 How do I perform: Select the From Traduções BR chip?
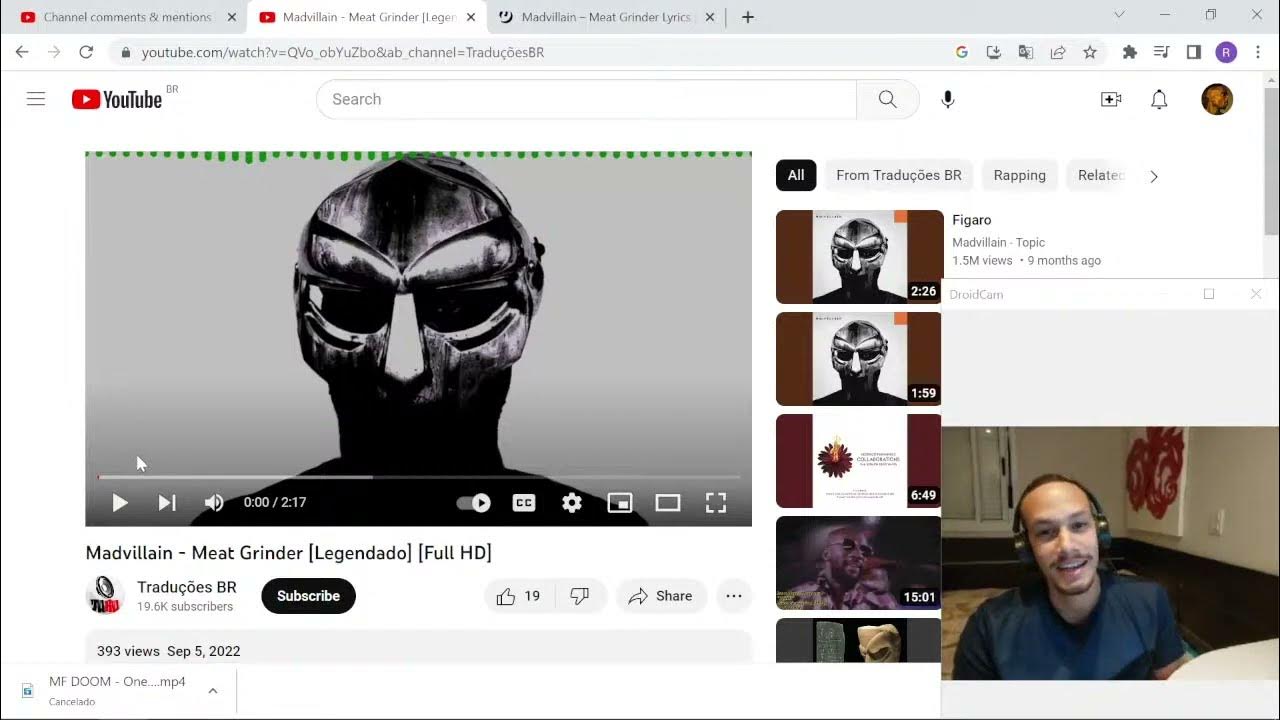tap(899, 175)
